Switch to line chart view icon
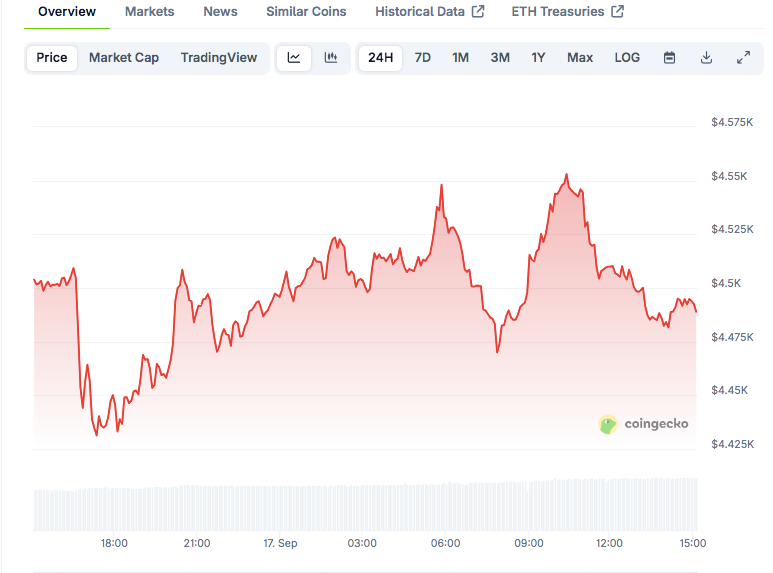Viewport: 773px width, 573px height. coord(294,58)
